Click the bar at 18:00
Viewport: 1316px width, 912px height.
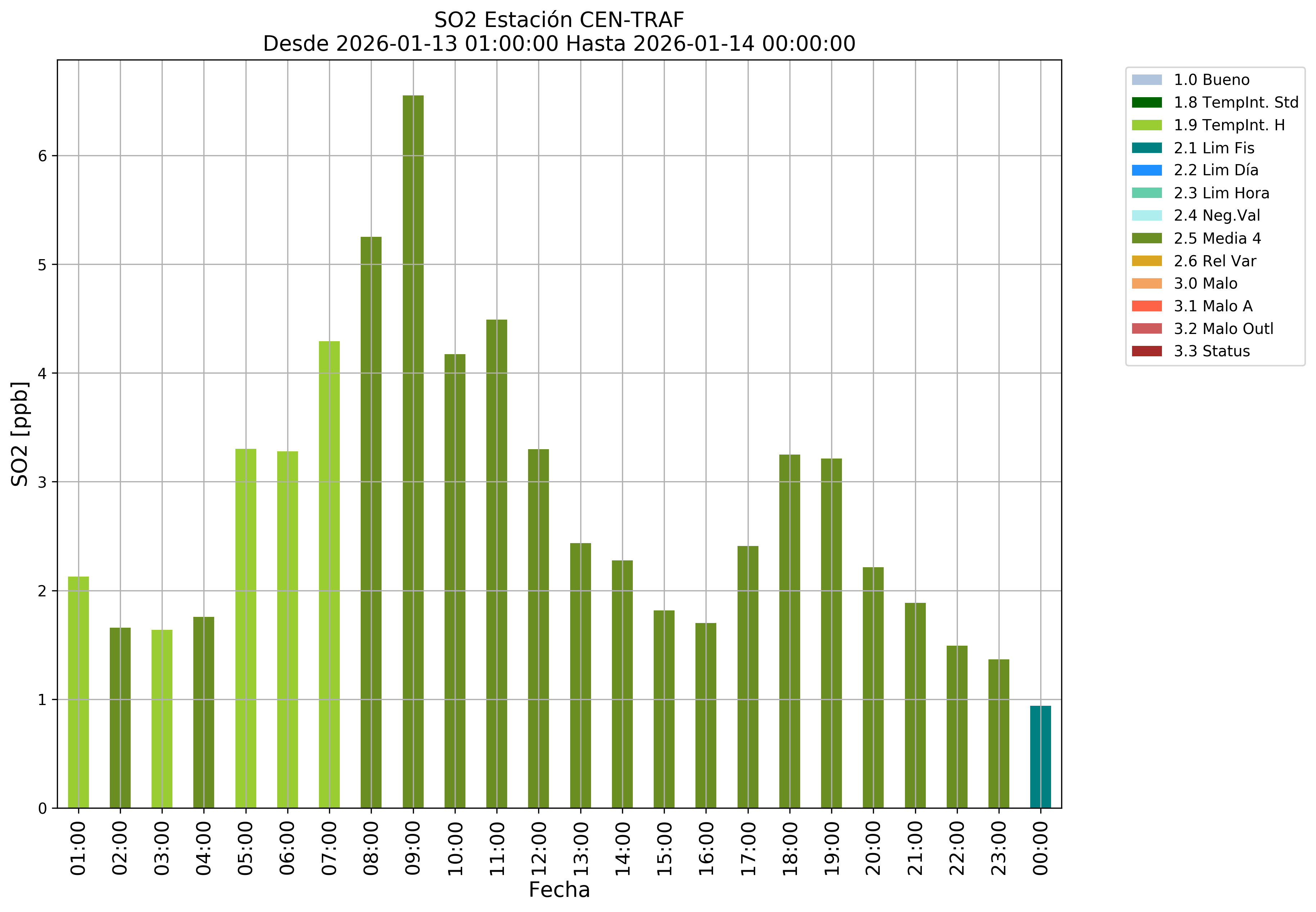click(x=789, y=631)
